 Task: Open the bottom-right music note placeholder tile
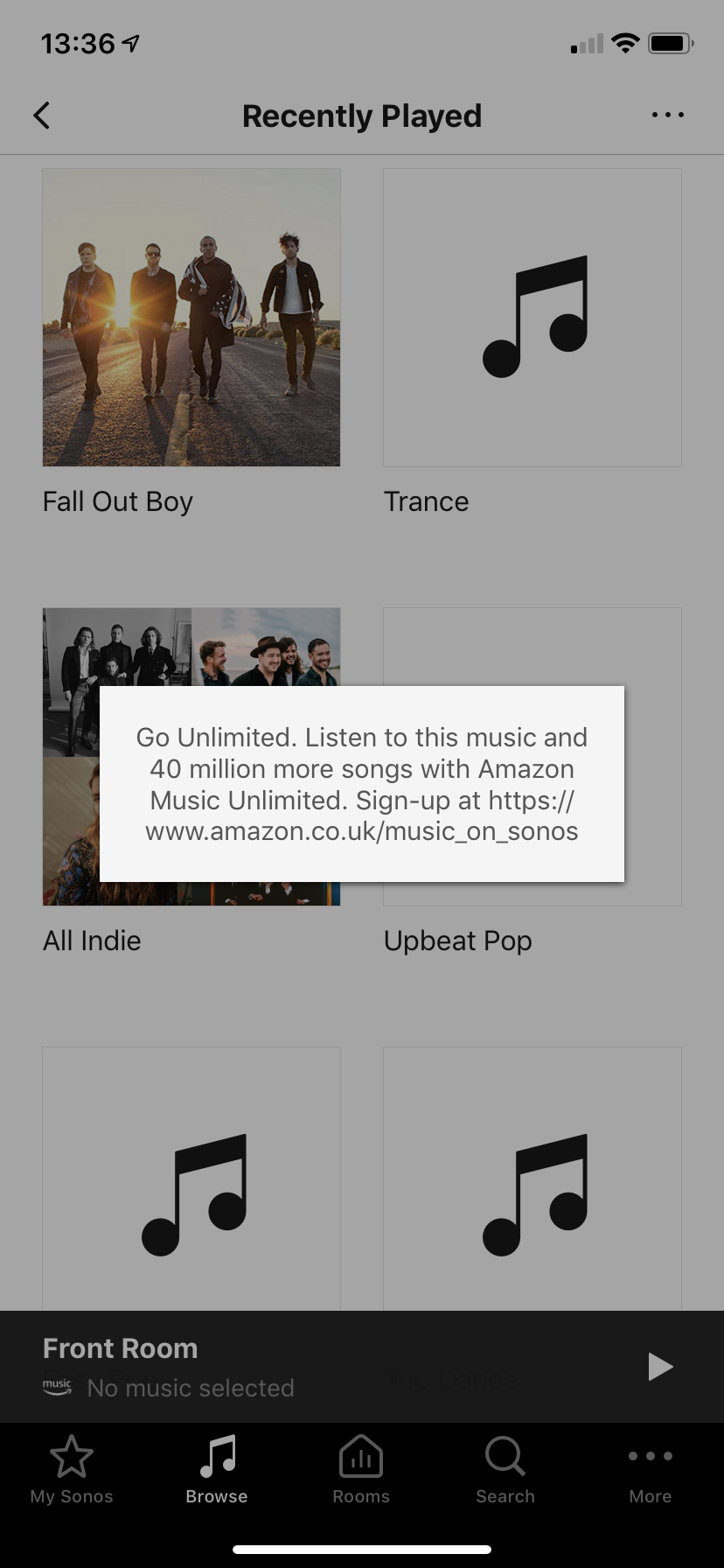pos(533,1179)
